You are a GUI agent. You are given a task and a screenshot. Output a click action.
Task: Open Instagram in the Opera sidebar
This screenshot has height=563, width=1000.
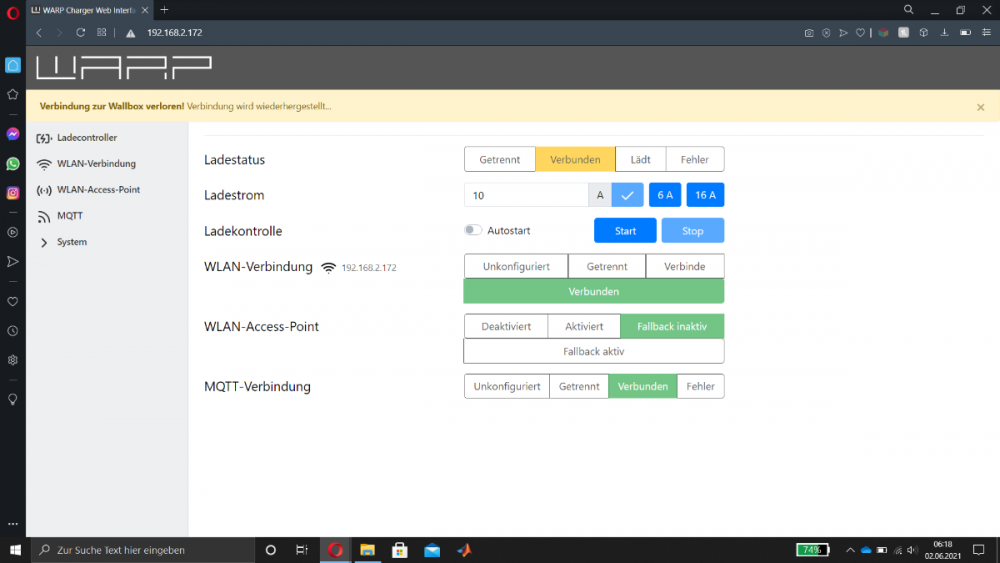pyautogui.click(x=13, y=193)
